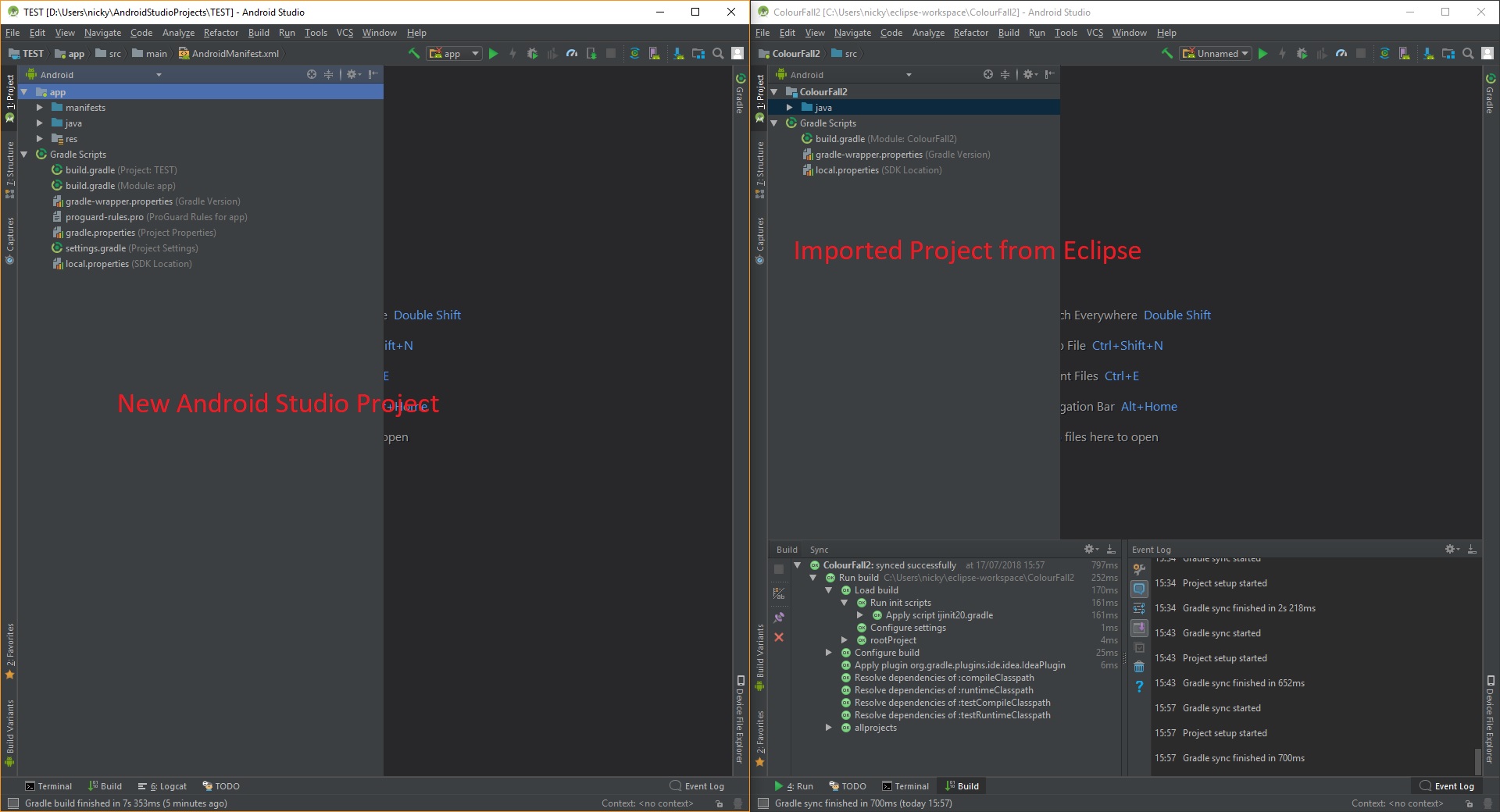
Task: Open AVD Manager in TEST window
Action: tap(655, 53)
